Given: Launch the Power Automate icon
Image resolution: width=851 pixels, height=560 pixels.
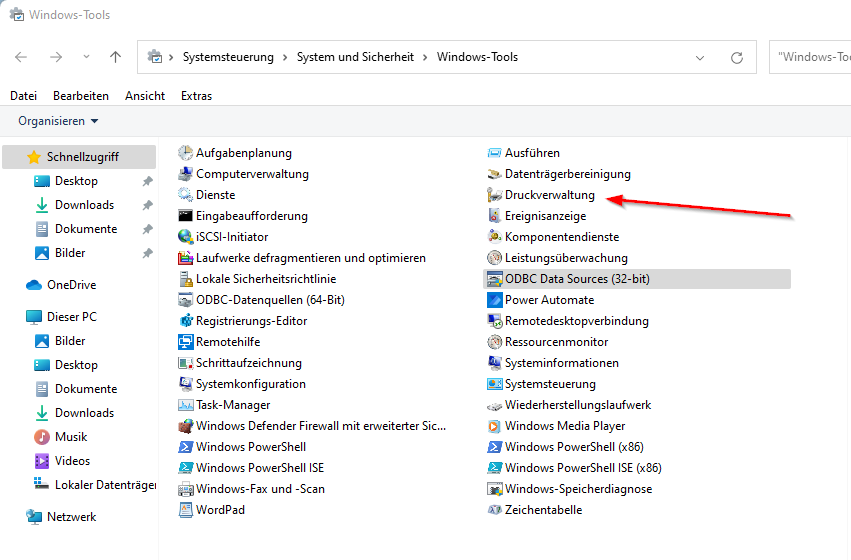Looking at the screenshot, I should pyautogui.click(x=494, y=300).
